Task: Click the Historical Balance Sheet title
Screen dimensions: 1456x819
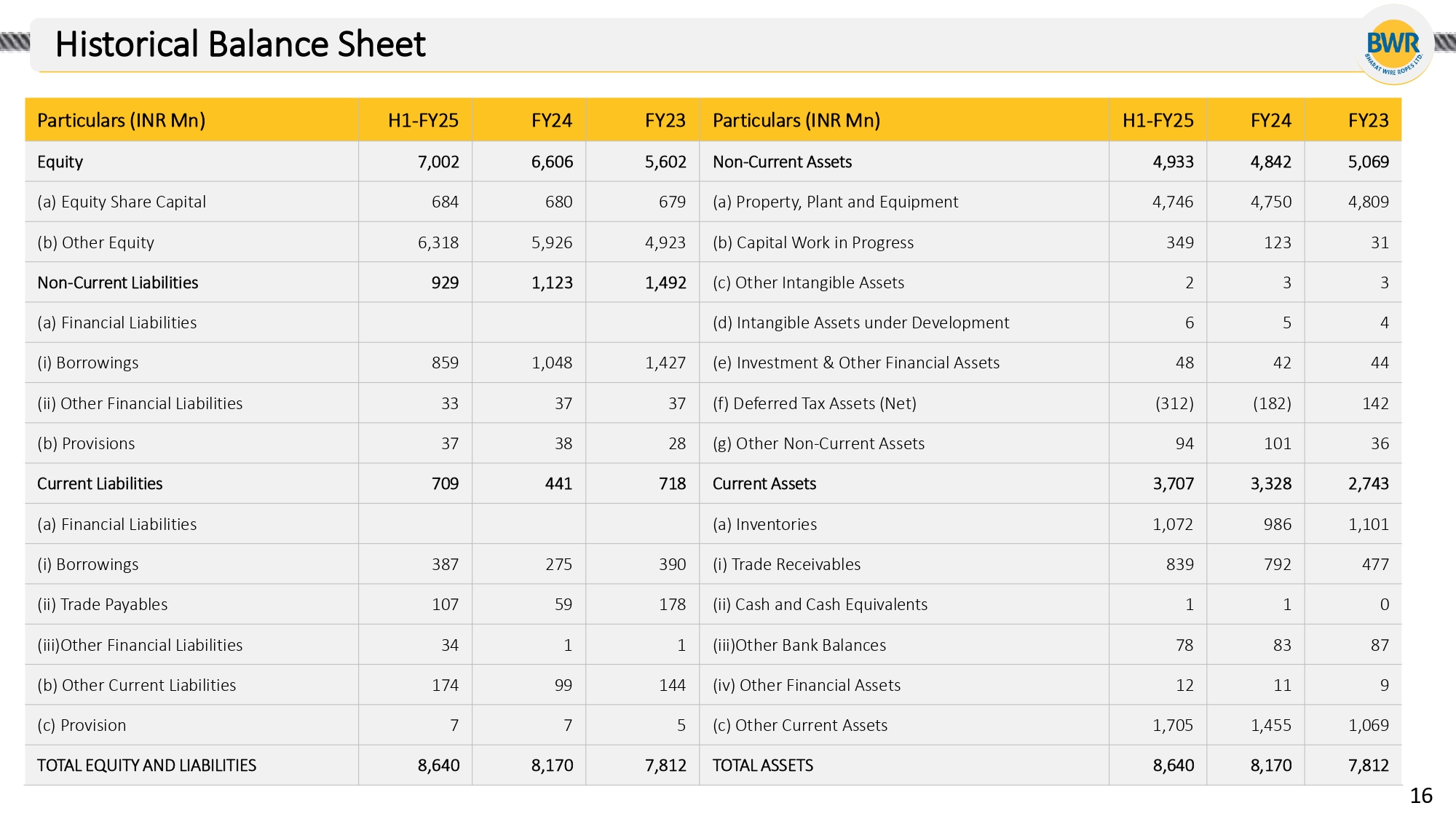Action: tap(240, 44)
